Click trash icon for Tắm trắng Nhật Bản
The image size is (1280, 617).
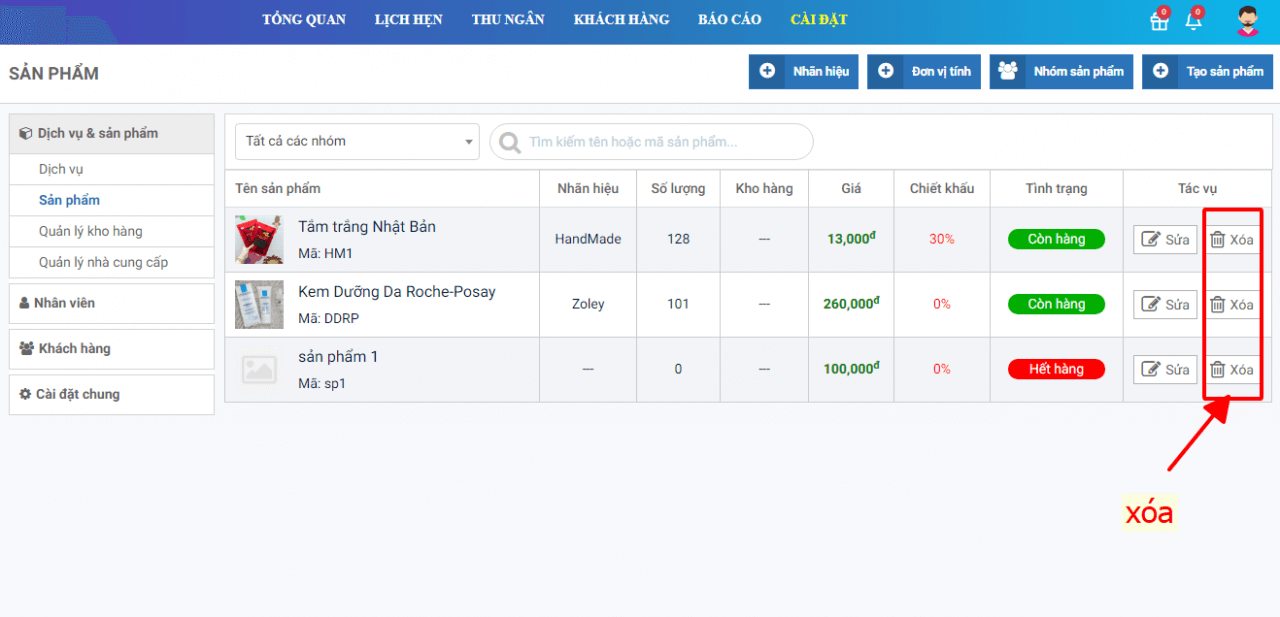[x=1217, y=240]
